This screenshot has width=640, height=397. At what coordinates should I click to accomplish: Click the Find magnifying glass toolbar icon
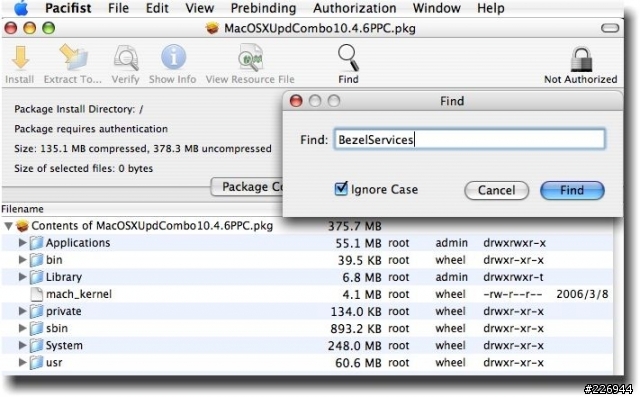coord(348,58)
